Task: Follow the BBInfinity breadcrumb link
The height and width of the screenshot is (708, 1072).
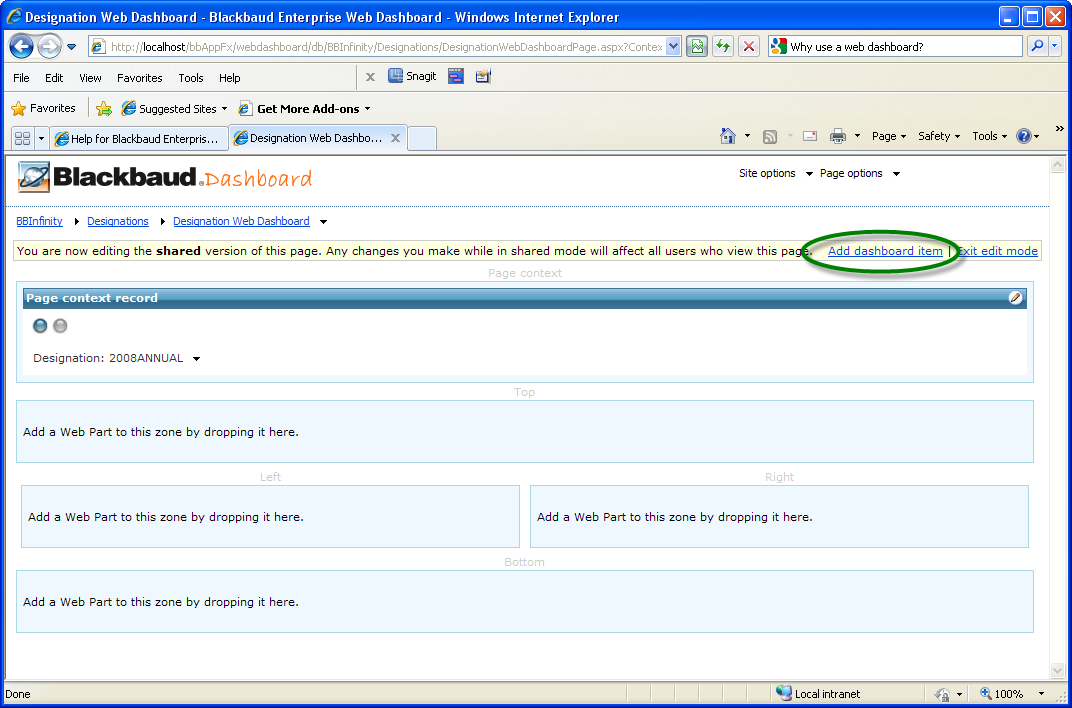Action: pos(39,221)
